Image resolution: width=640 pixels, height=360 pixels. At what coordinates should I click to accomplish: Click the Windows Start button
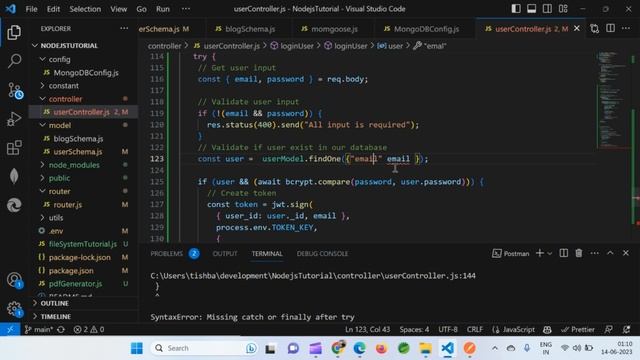click(137, 348)
